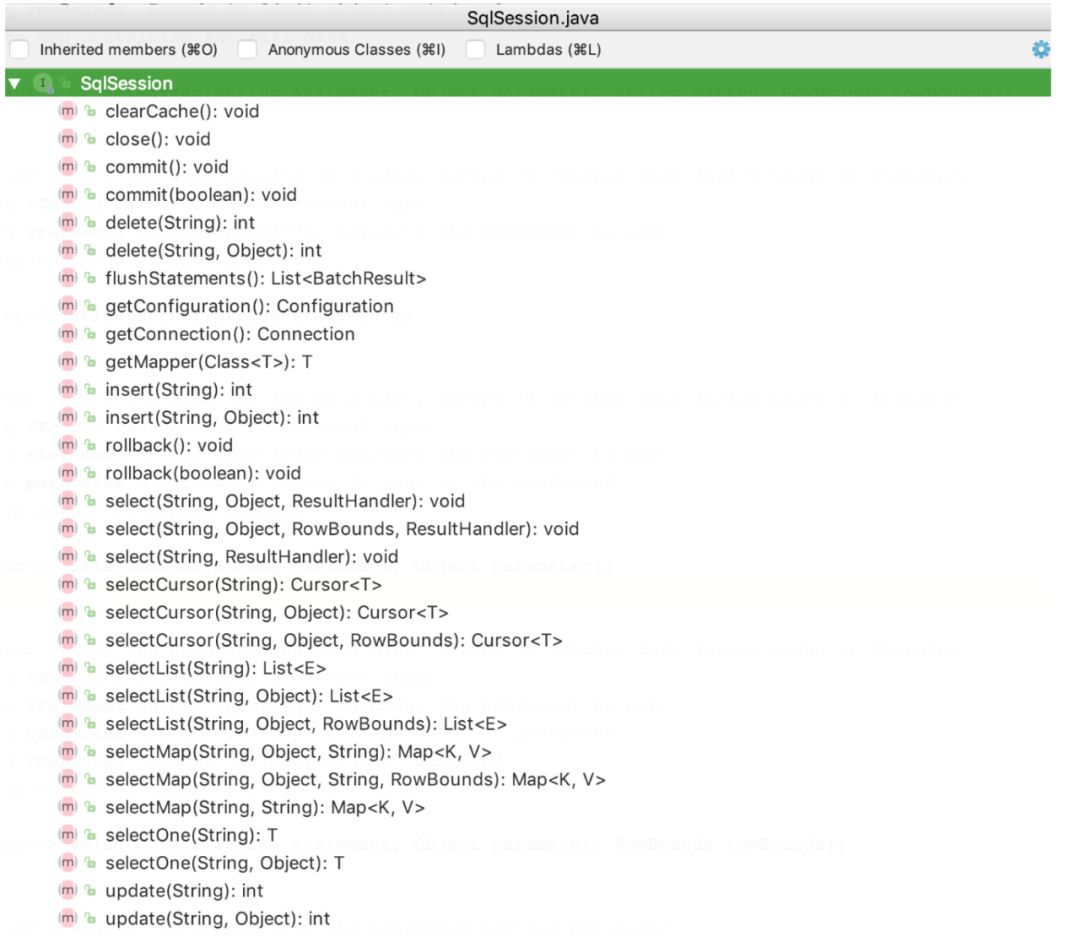Select selectMap(String, Object, String, RowBounds)
1080x948 pixels.
click(355, 779)
